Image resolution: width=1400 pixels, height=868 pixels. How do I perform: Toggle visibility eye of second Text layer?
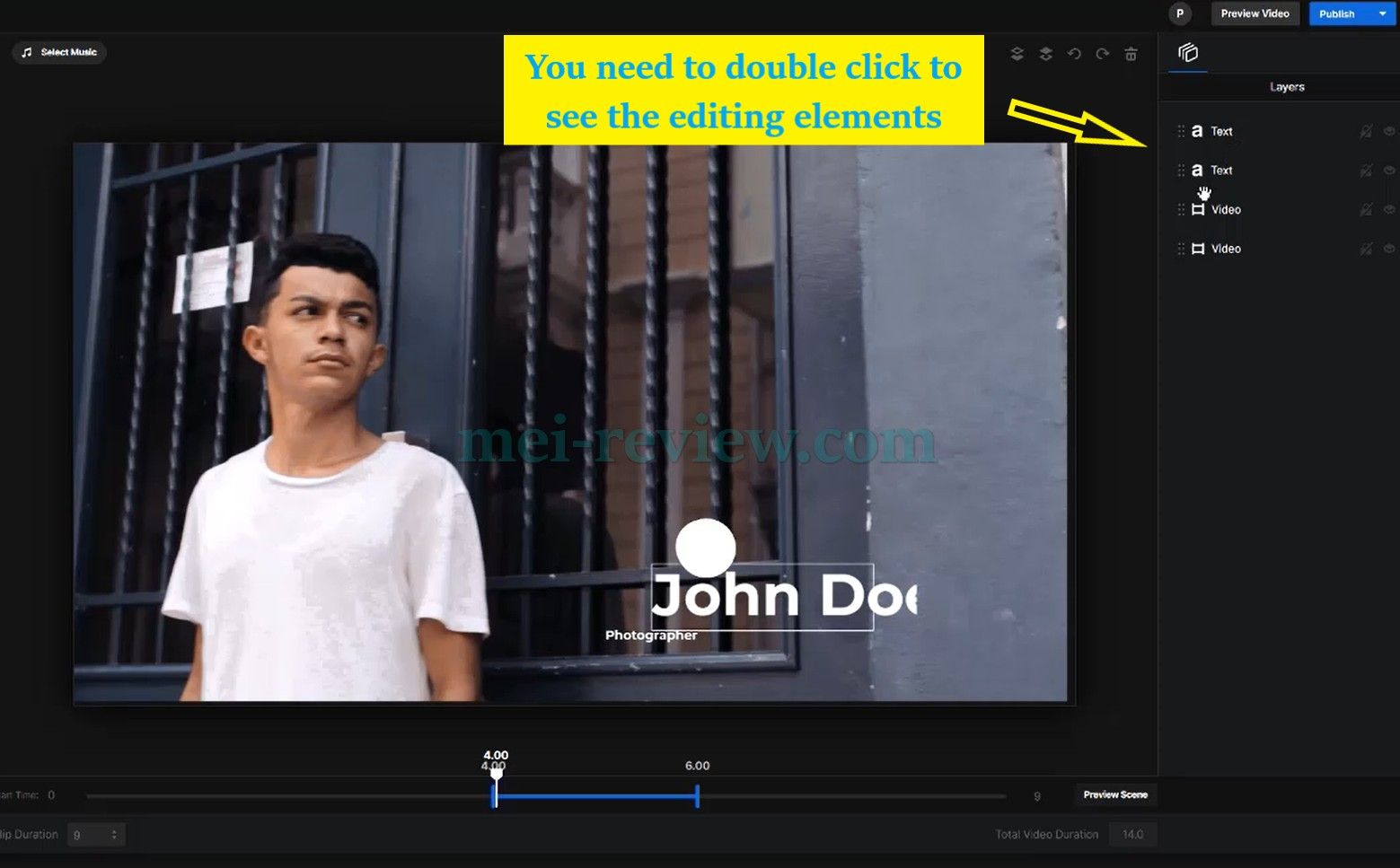[1389, 171]
